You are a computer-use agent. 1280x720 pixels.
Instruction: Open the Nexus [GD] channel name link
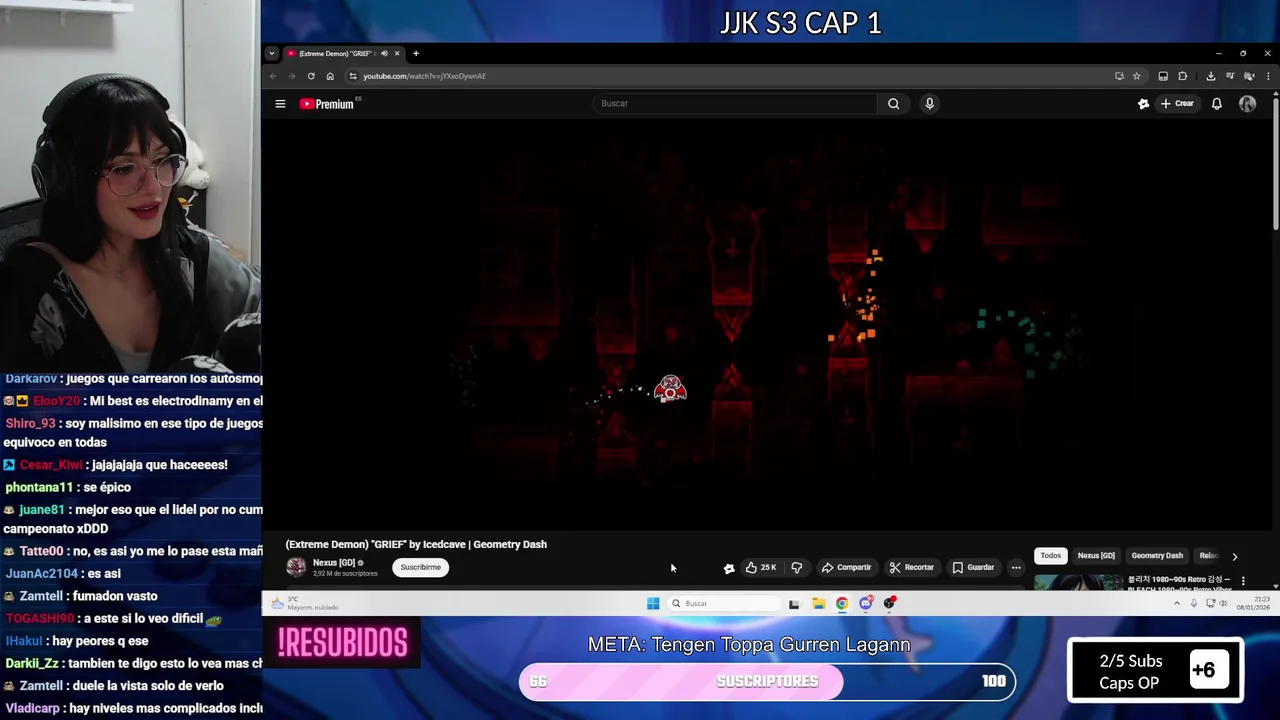[334, 563]
